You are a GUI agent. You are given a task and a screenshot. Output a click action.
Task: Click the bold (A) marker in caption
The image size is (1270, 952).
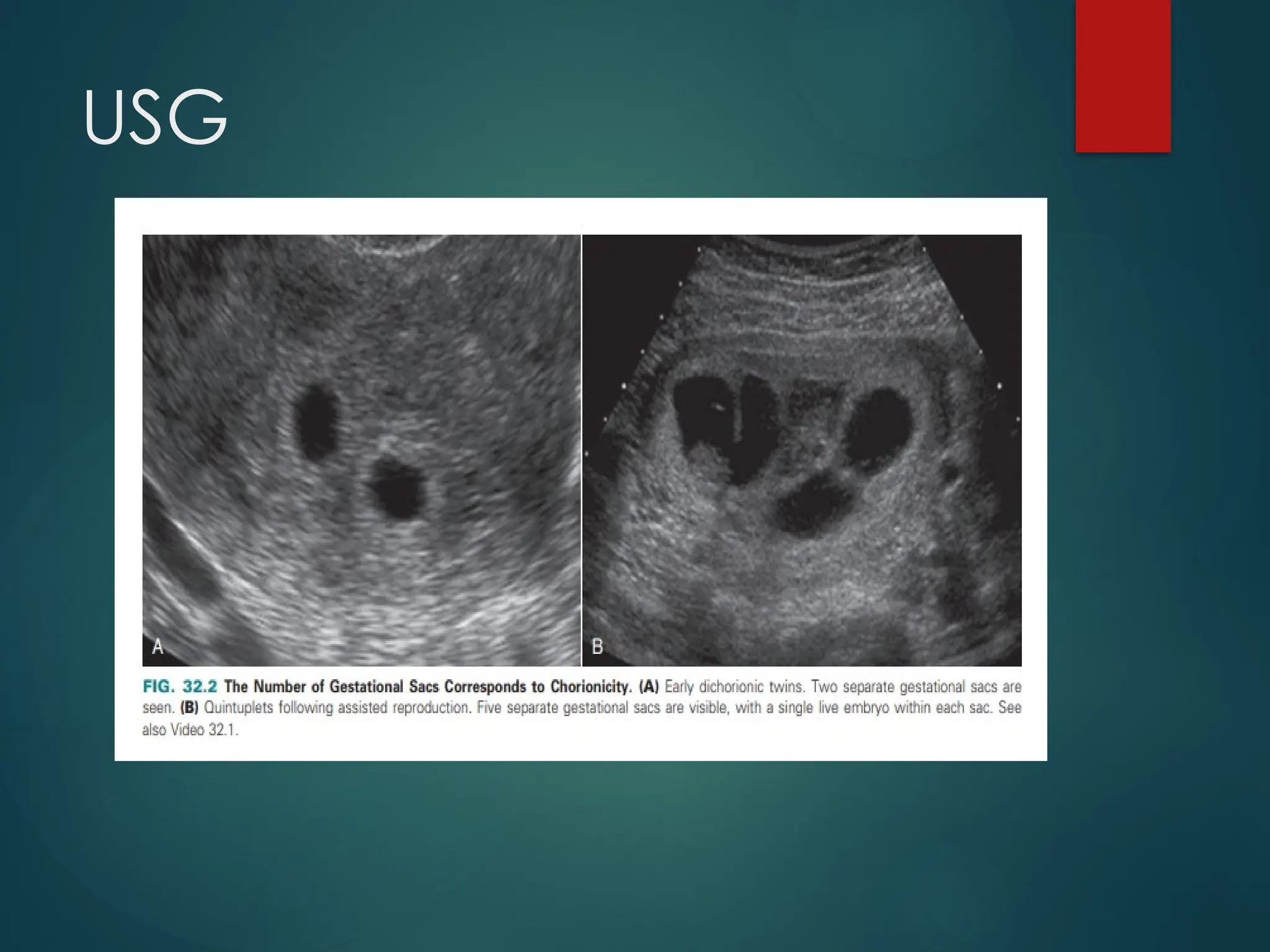click(649, 687)
